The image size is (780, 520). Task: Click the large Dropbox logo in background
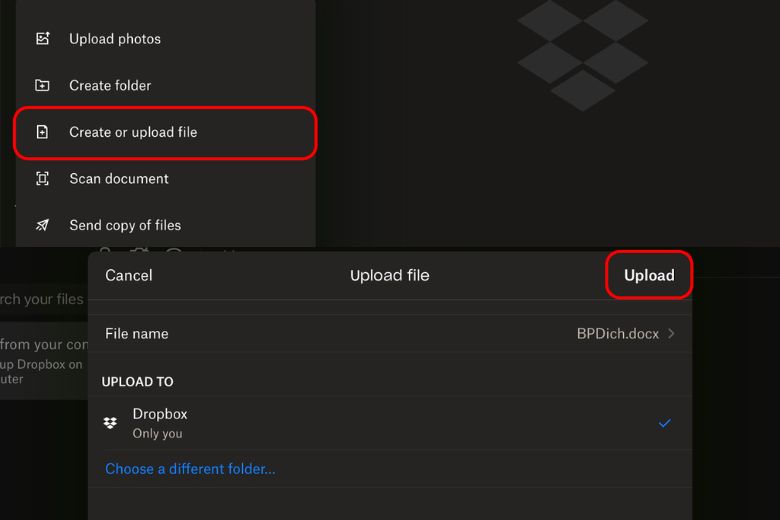[583, 55]
